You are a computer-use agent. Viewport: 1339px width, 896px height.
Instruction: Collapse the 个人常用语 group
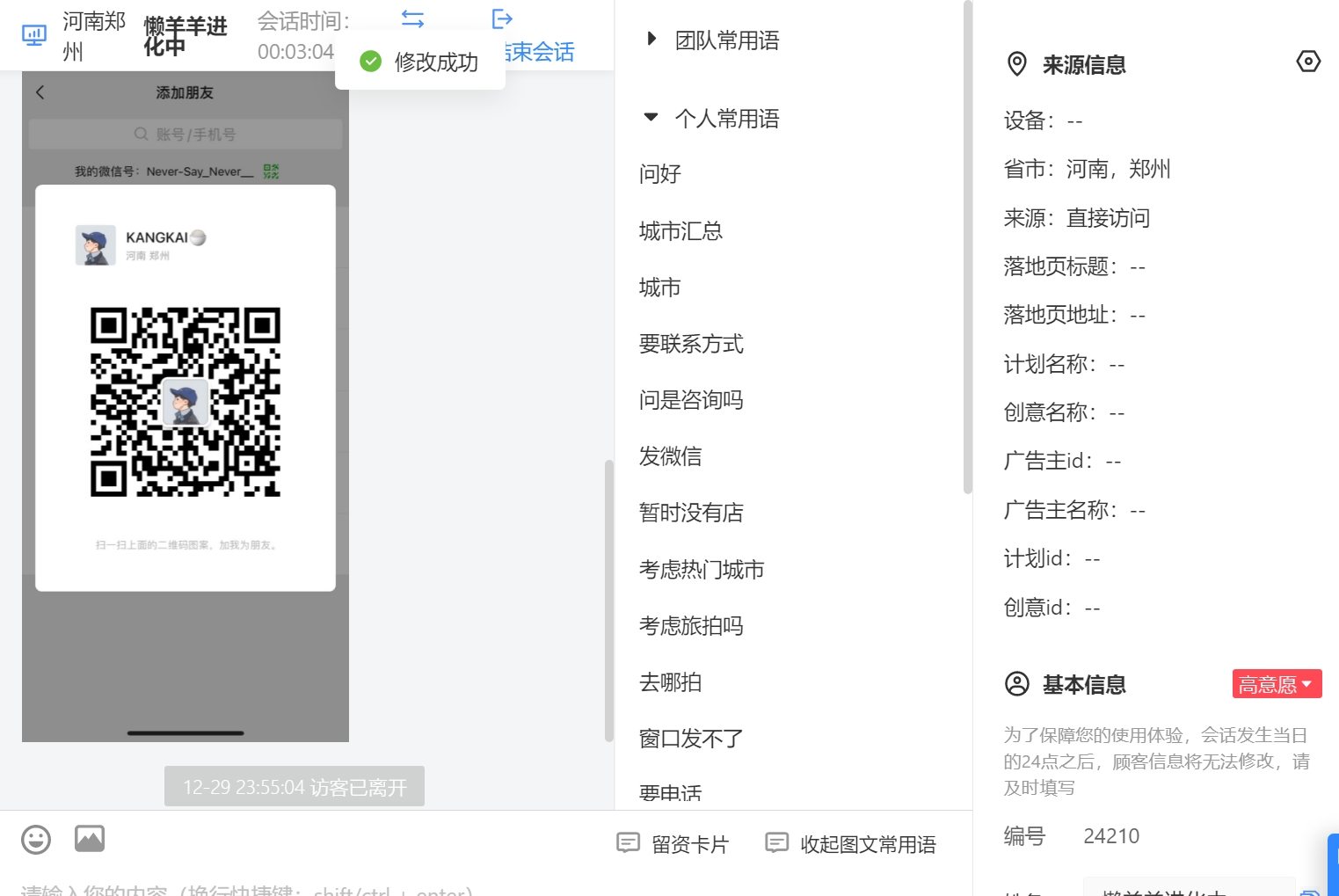tap(651, 117)
